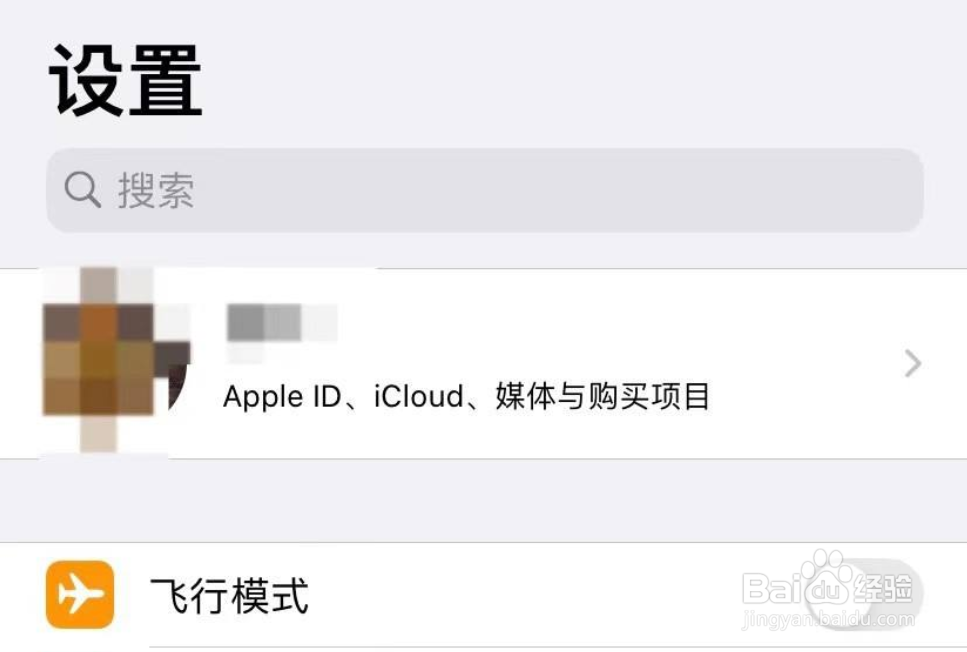This screenshot has width=967, height=652.
Task: Open account details via right arrow
Action: point(913,363)
